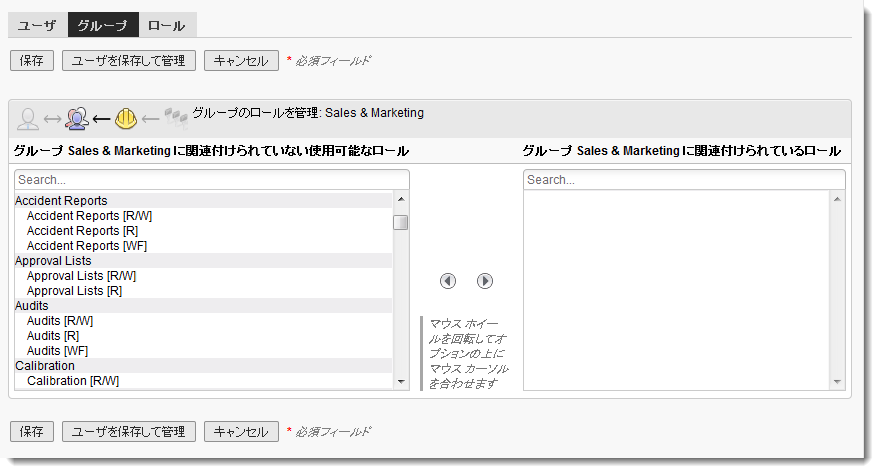Click available roles list scroll down arrow
The width and height of the screenshot is (879, 473).
pos(401,382)
